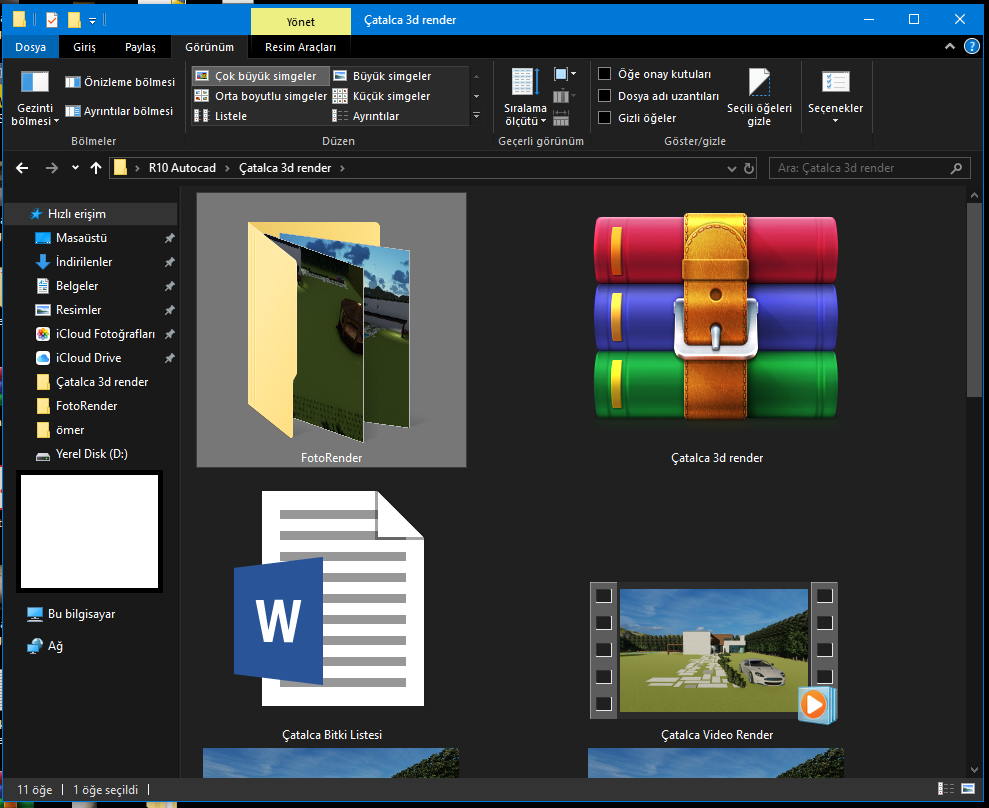Switch to the Giriş ribbon tab

85,47
